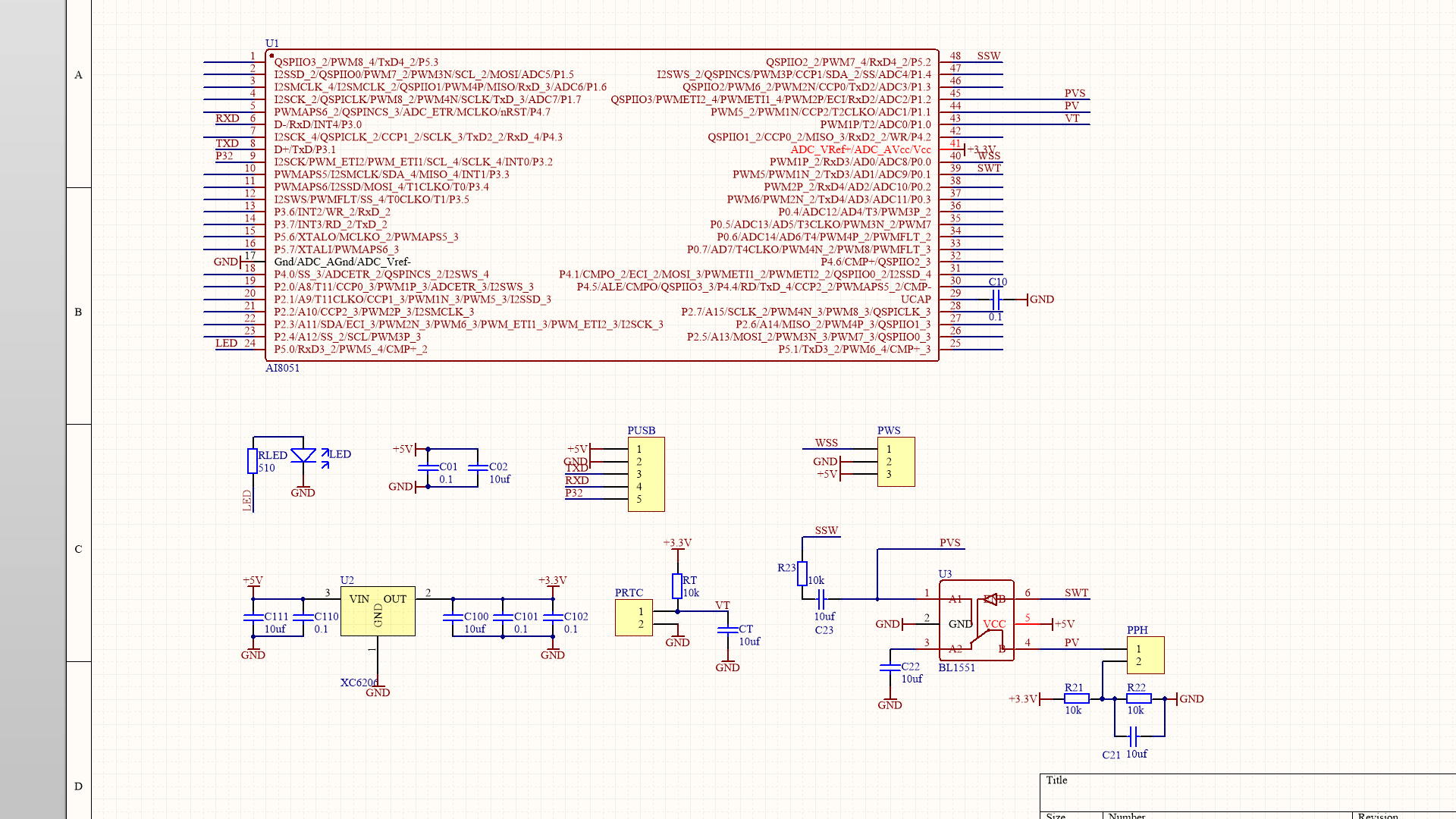The height and width of the screenshot is (819, 1456).
Task: Select the U2 XC6206 voltage regulator block
Action: coord(378,610)
